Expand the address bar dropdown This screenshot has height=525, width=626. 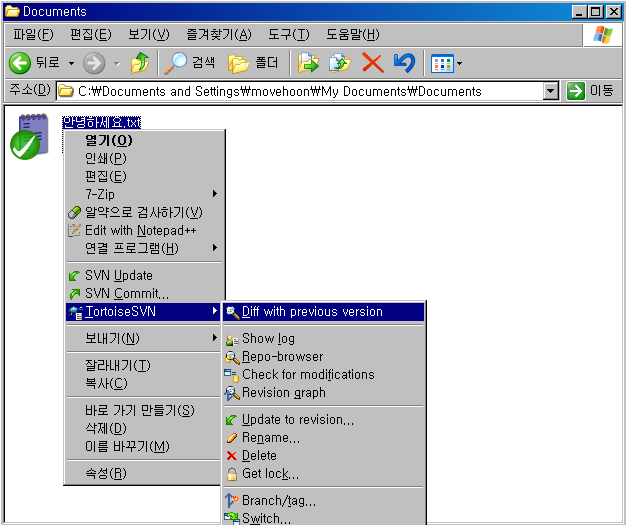551,91
